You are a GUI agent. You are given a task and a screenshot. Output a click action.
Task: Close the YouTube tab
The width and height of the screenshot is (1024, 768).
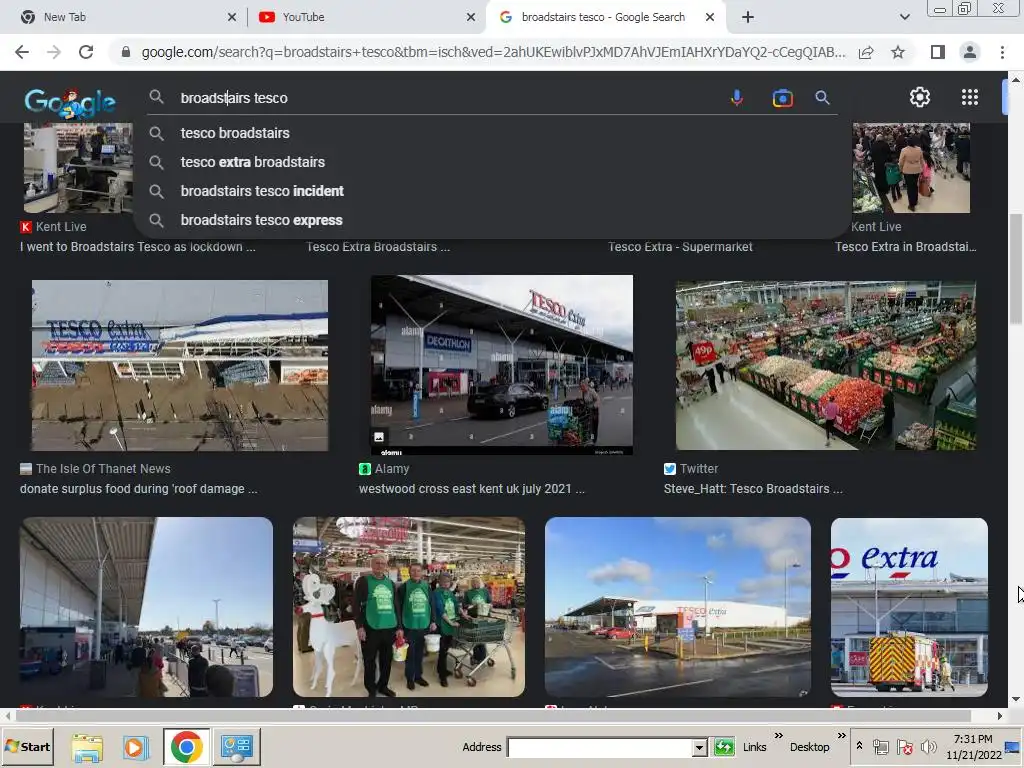[471, 17]
